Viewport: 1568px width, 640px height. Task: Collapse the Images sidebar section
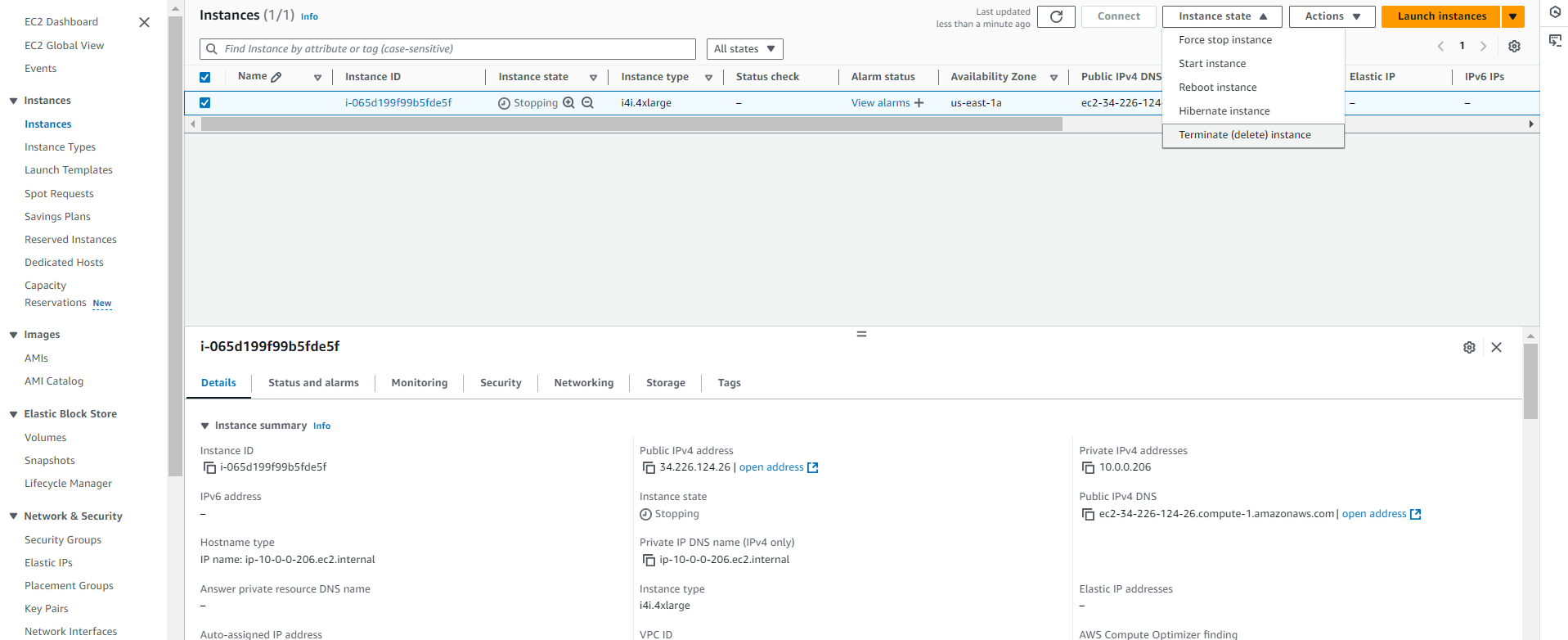tap(13, 336)
